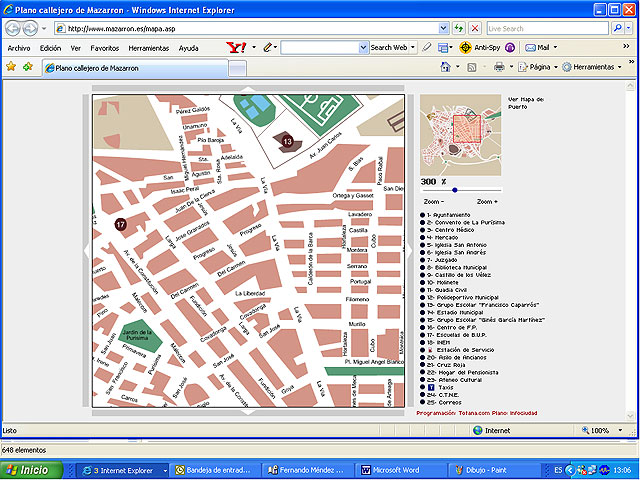Click the map overview thumbnail
The width and height of the screenshot is (640, 480).
460,134
